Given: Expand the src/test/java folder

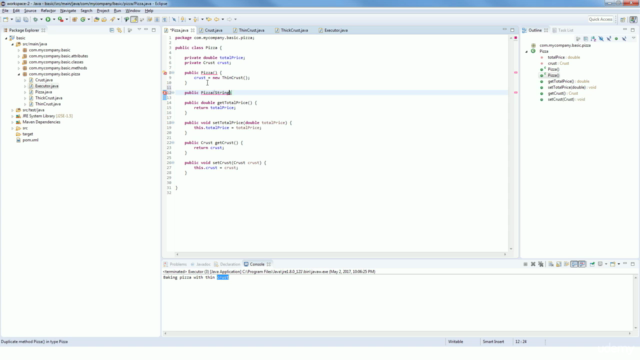Looking at the screenshot, I should coord(12,110).
